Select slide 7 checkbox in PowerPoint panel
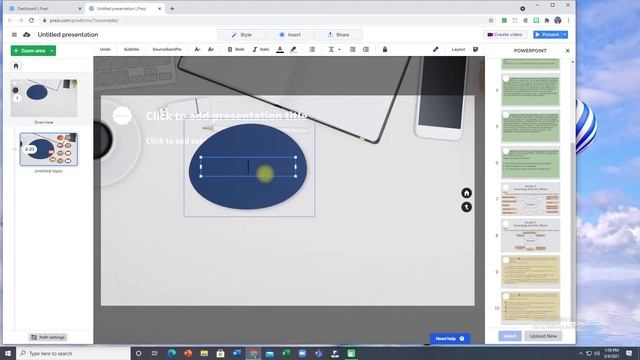 coord(506,187)
